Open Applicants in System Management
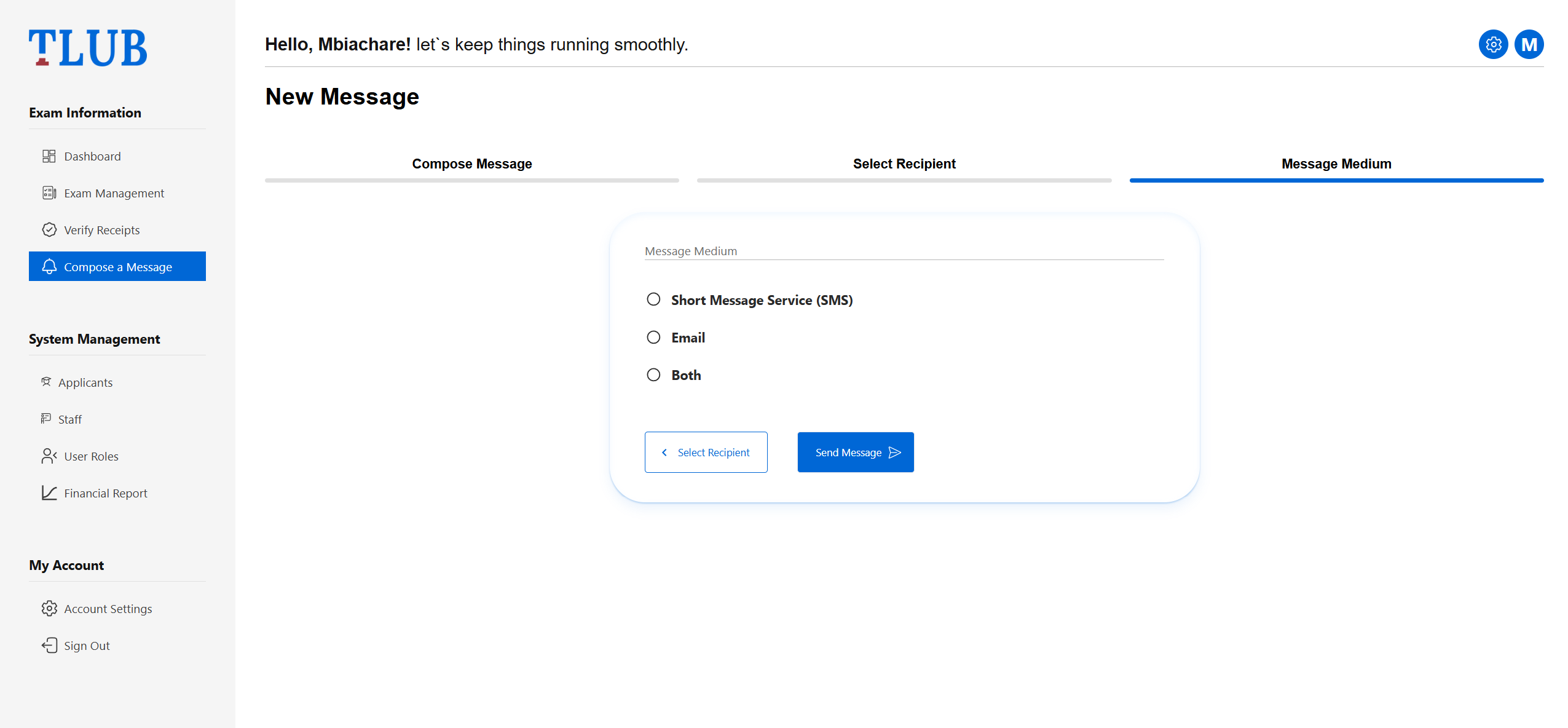This screenshot has width=1568, height=728. tap(117, 382)
